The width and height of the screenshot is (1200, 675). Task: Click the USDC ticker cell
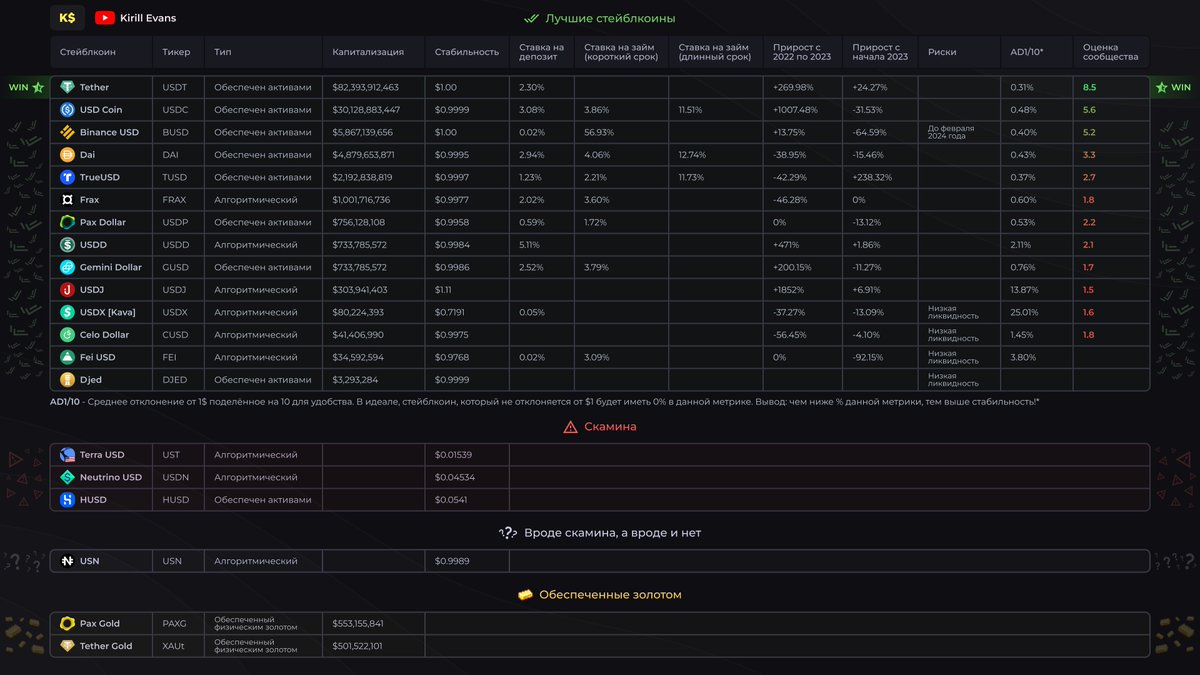[x=175, y=110]
